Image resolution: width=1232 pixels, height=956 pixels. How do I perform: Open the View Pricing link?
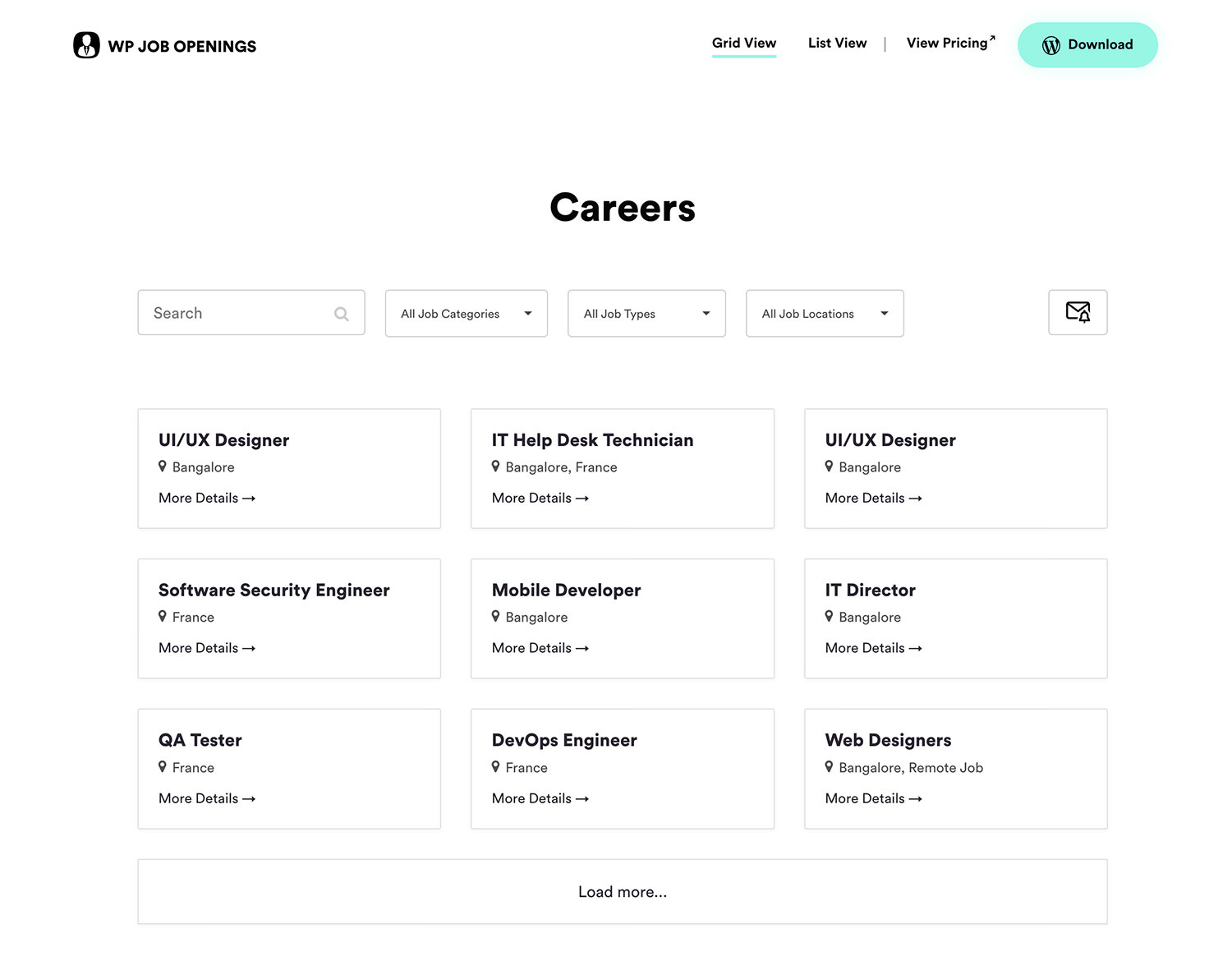pyautogui.click(x=950, y=44)
